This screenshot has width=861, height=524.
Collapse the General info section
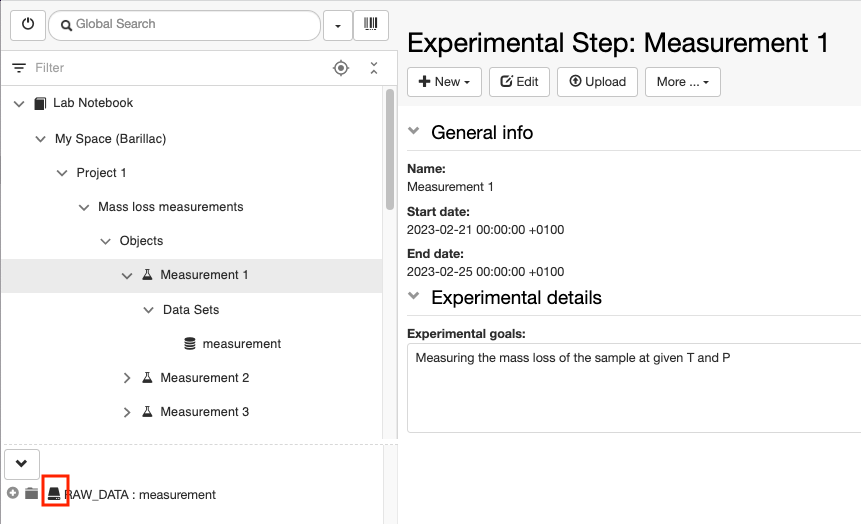[x=413, y=131]
